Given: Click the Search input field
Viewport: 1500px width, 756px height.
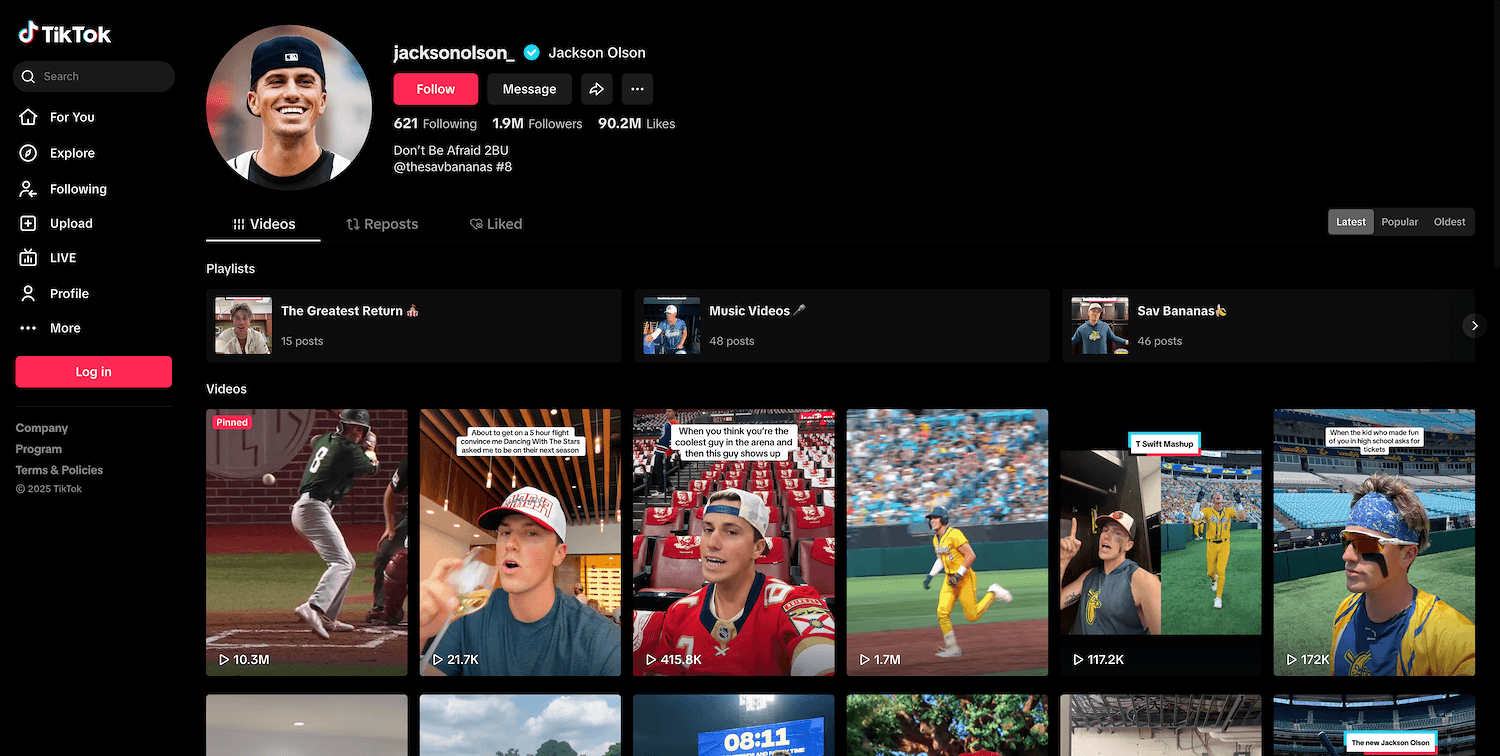Looking at the screenshot, I should [x=100, y=76].
